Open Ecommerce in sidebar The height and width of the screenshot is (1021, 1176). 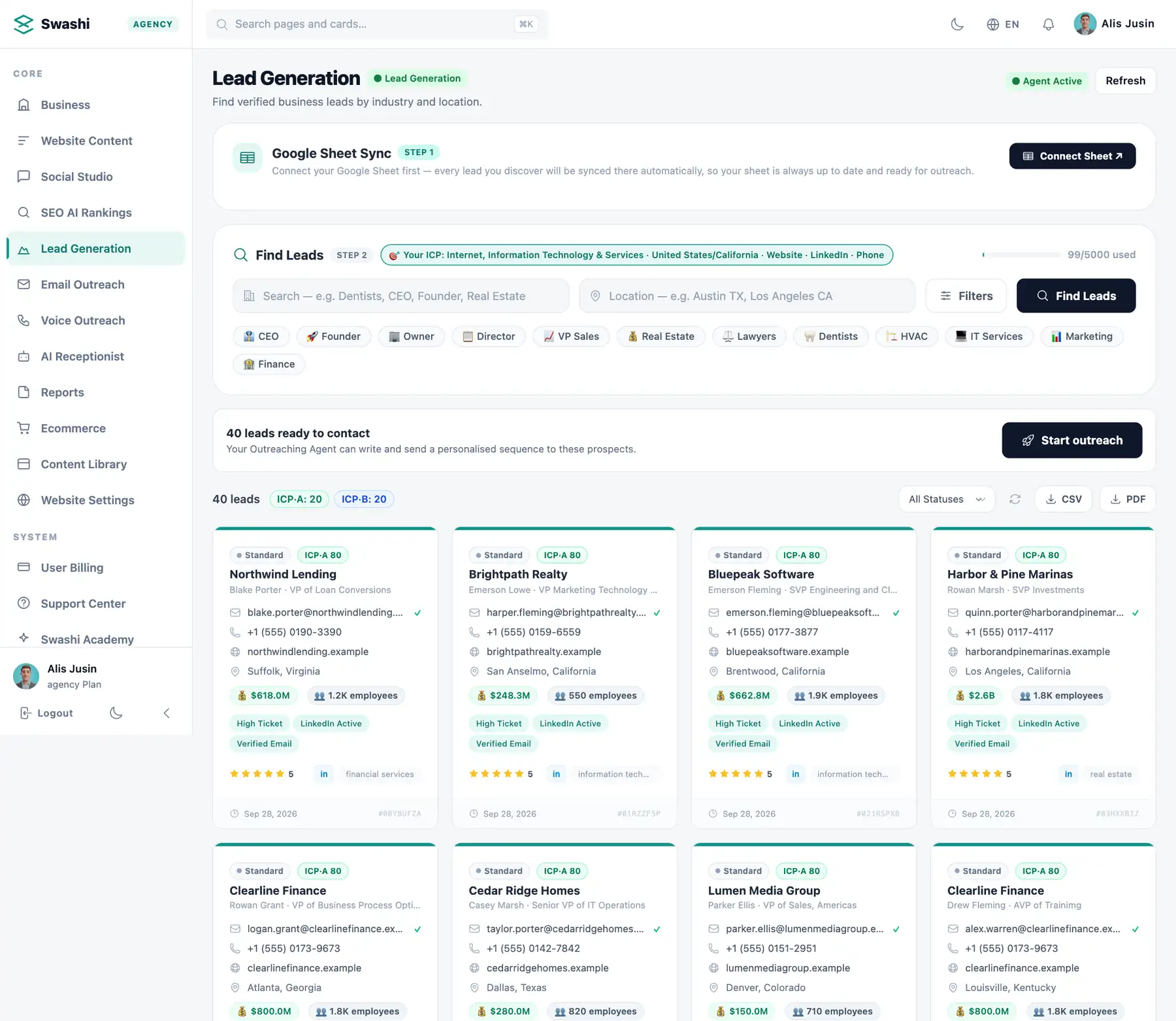96,428
